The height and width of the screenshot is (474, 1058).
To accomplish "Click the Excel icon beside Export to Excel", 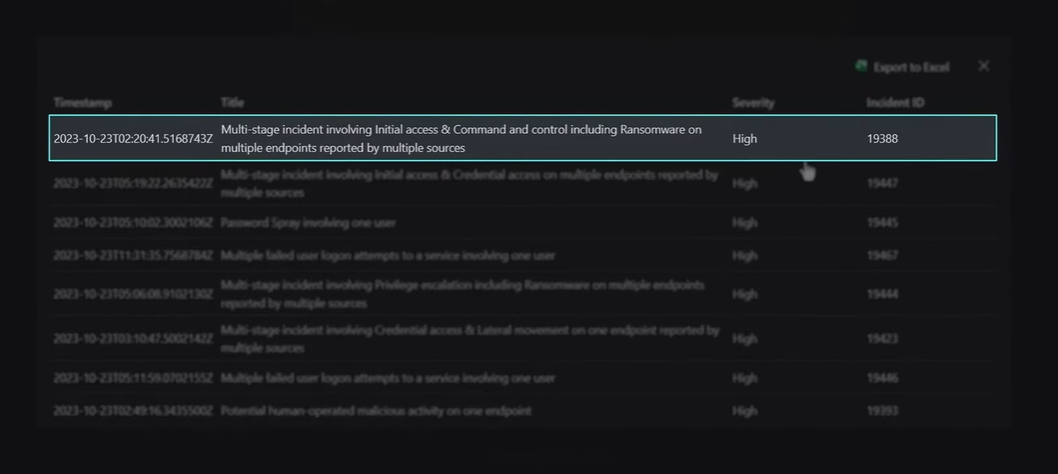I will pos(861,66).
